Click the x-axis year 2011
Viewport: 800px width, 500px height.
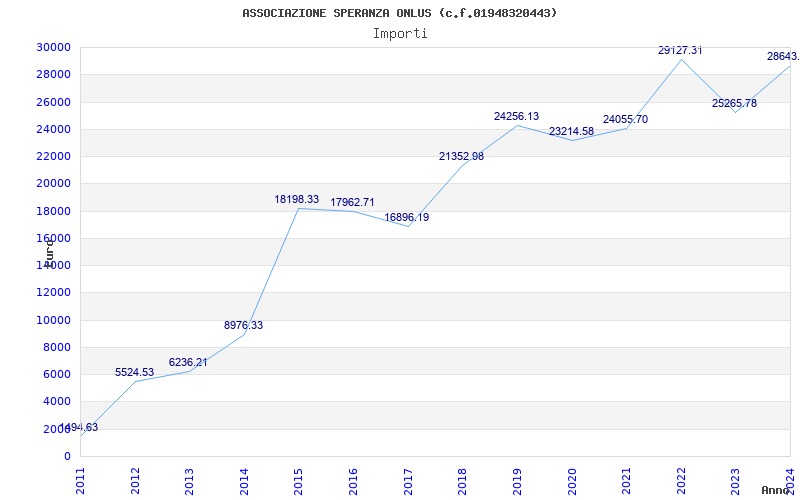point(81,481)
